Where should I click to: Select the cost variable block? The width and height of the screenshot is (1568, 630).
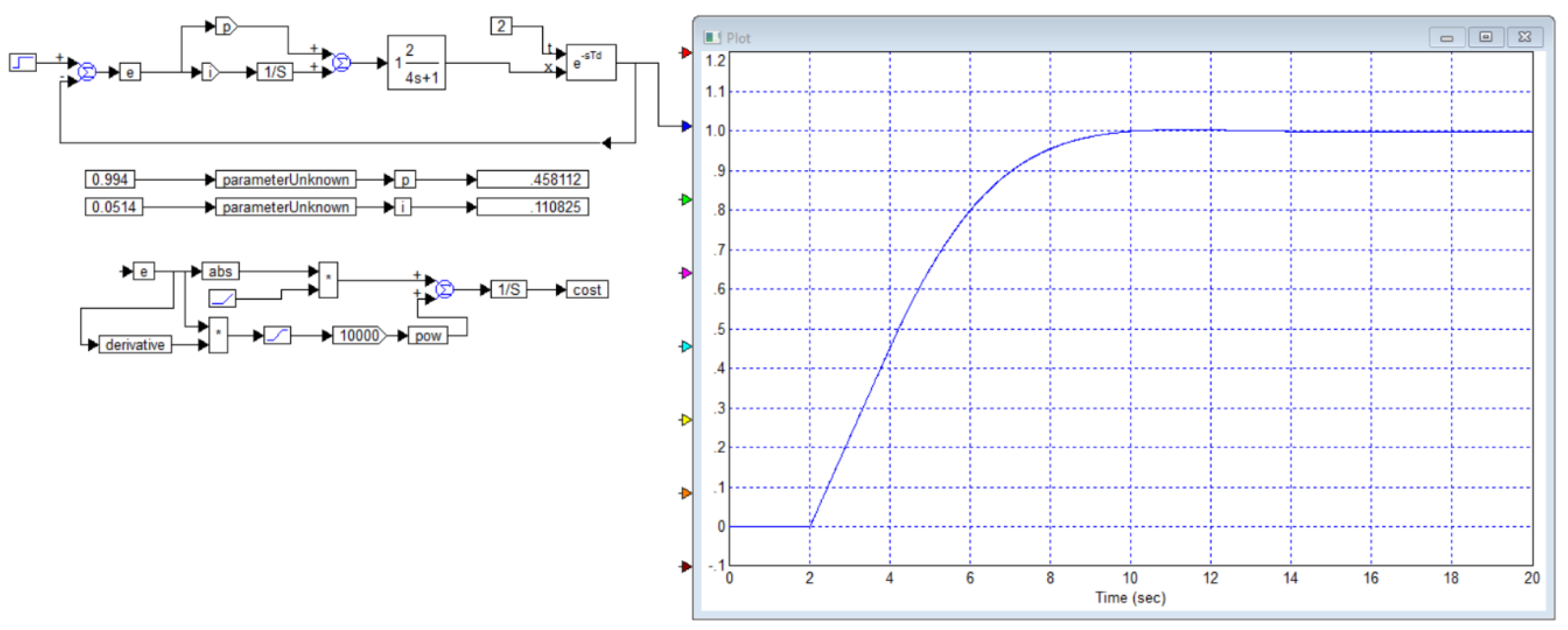click(587, 290)
